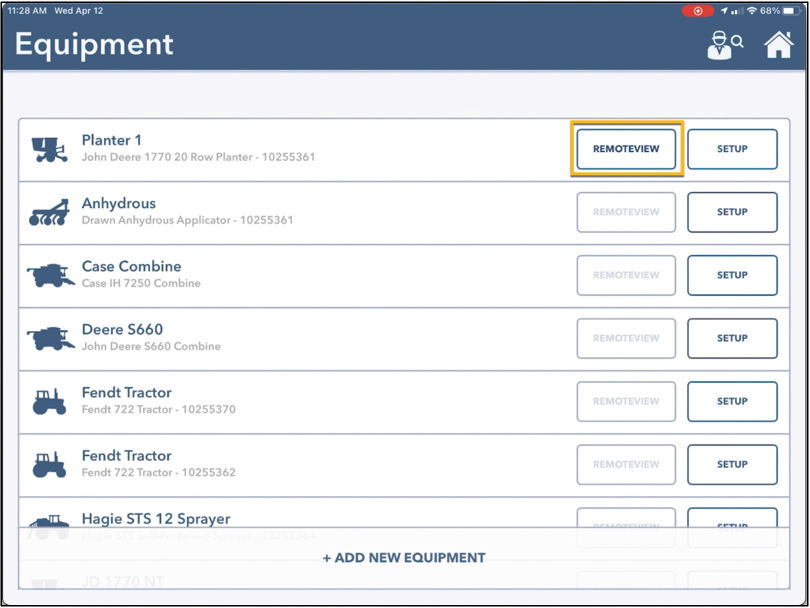Tap the location services arrow icon
Image resolution: width=810 pixels, height=608 pixels.
coord(724,11)
